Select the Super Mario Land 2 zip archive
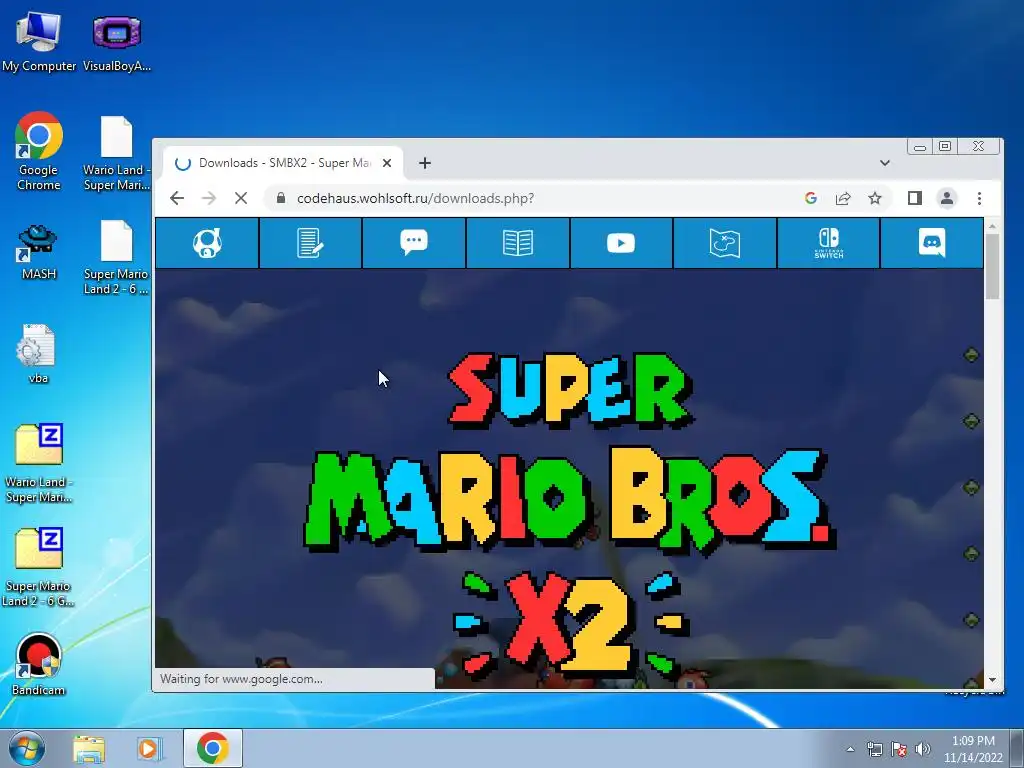The image size is (1024, 768). [x=39, y=568]
